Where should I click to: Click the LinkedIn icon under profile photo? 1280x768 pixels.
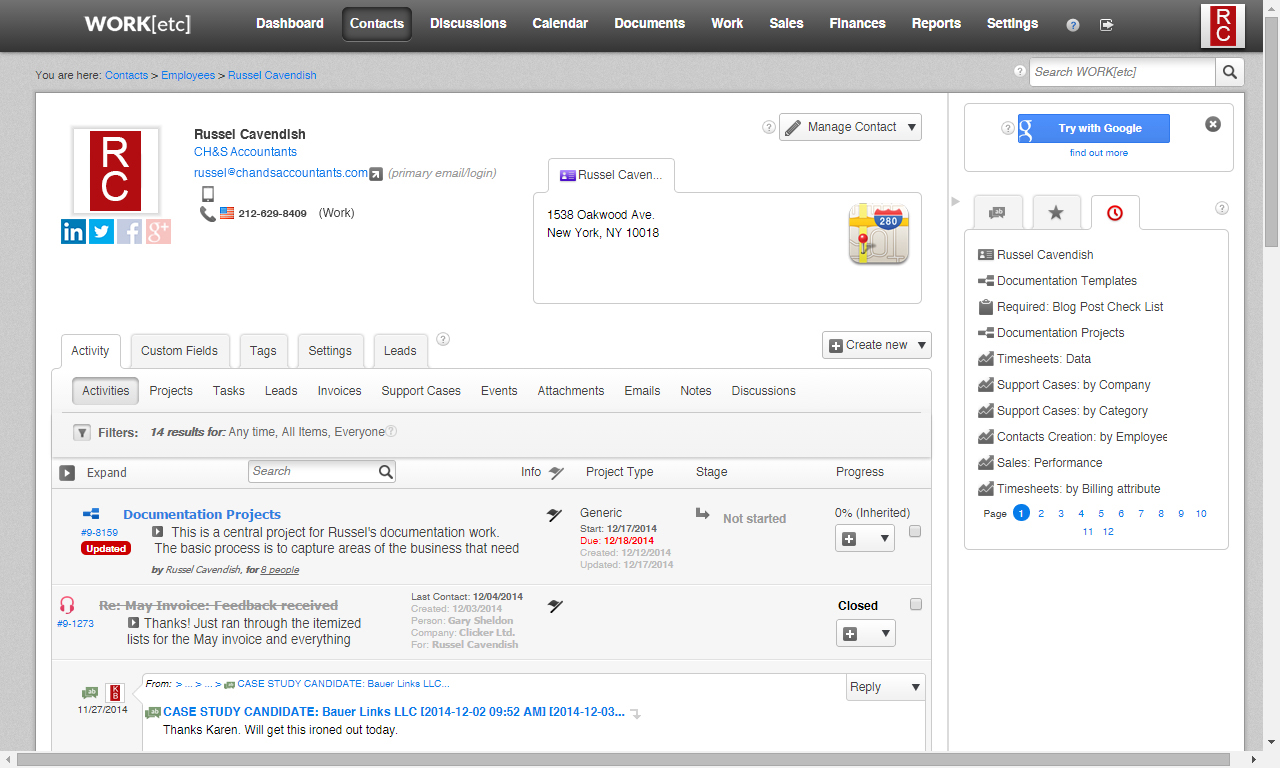pyautogui.click(x=73, y=232)
